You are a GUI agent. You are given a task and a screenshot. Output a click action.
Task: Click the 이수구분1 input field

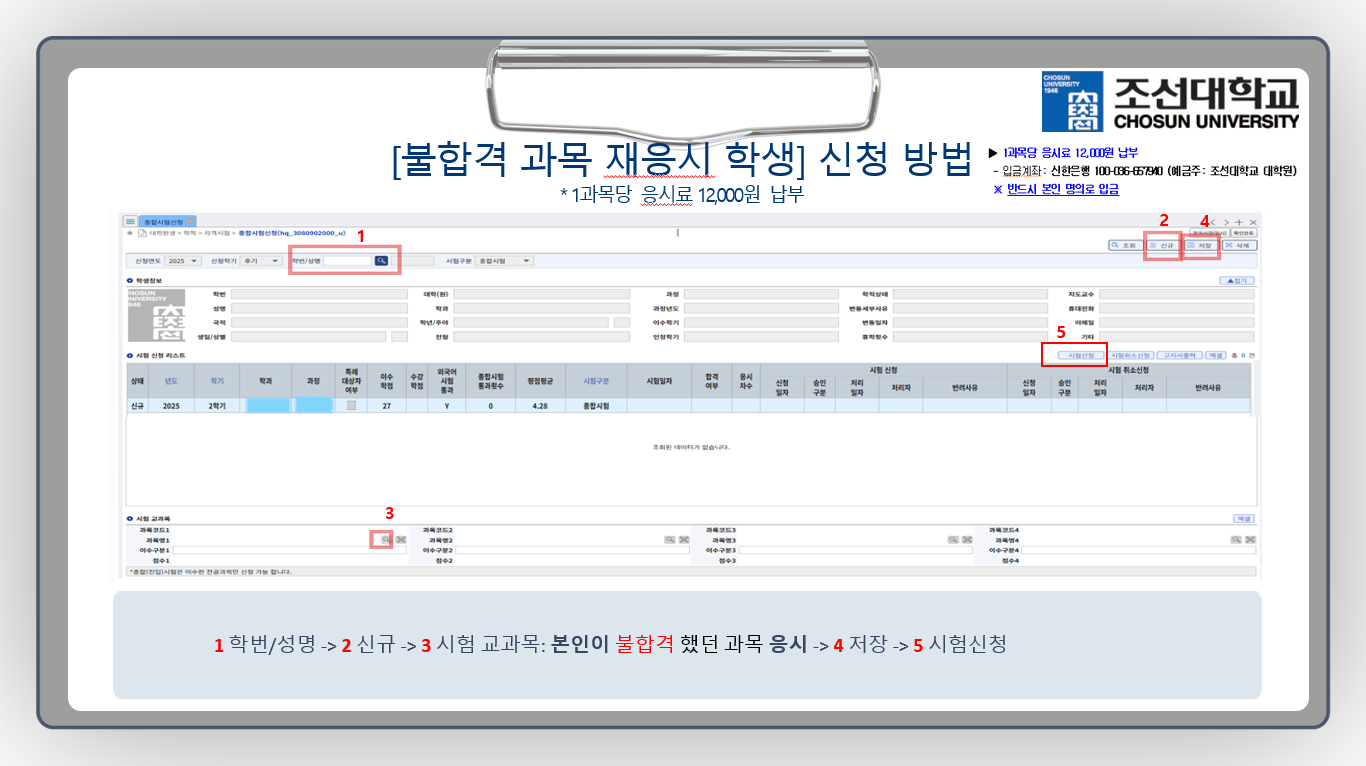pyautogui.click(x=290, y=550)
